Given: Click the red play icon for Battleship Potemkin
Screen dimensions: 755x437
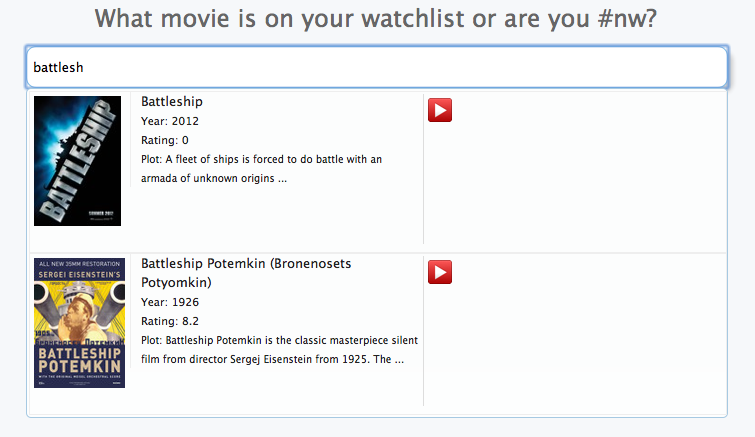Looking at the screenshot, I should tap(440, 272).
